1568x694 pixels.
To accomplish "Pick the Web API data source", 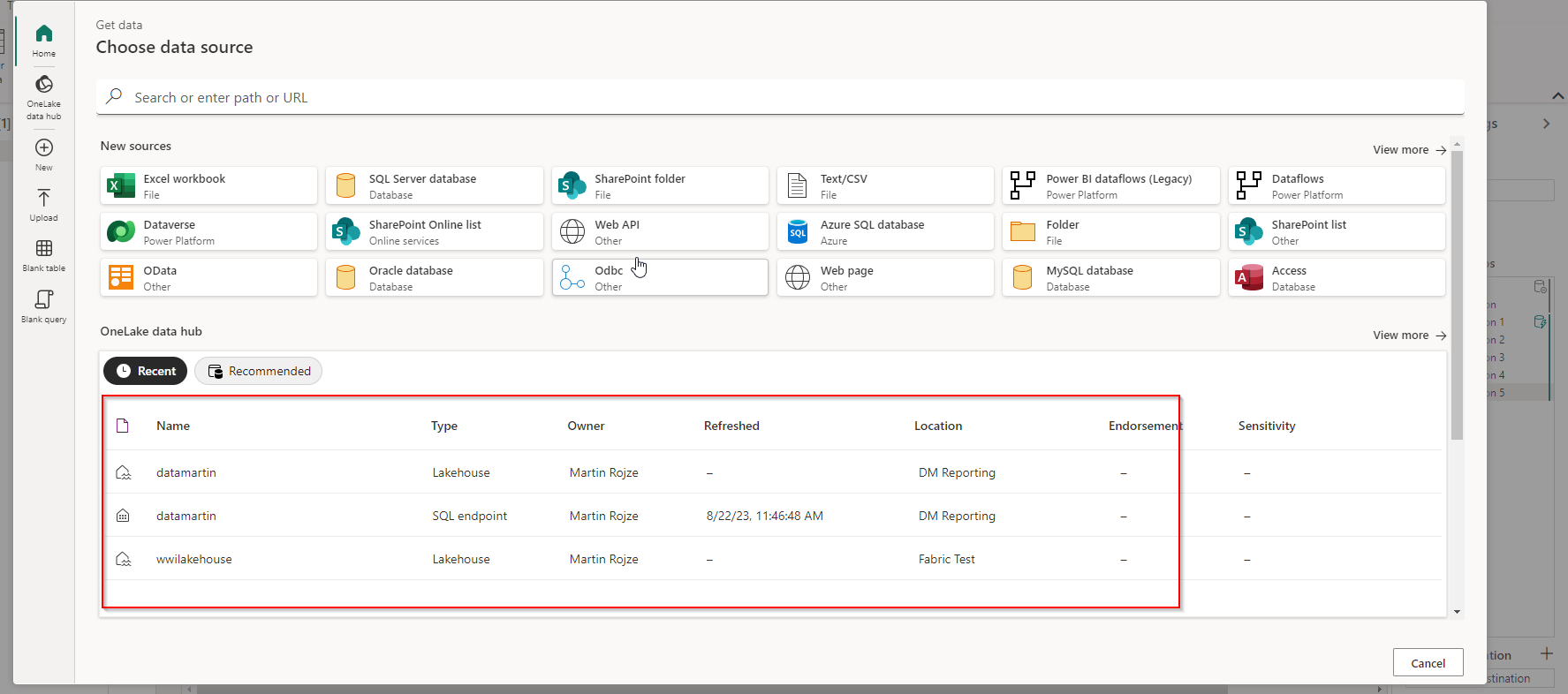I will pos(660,232).
